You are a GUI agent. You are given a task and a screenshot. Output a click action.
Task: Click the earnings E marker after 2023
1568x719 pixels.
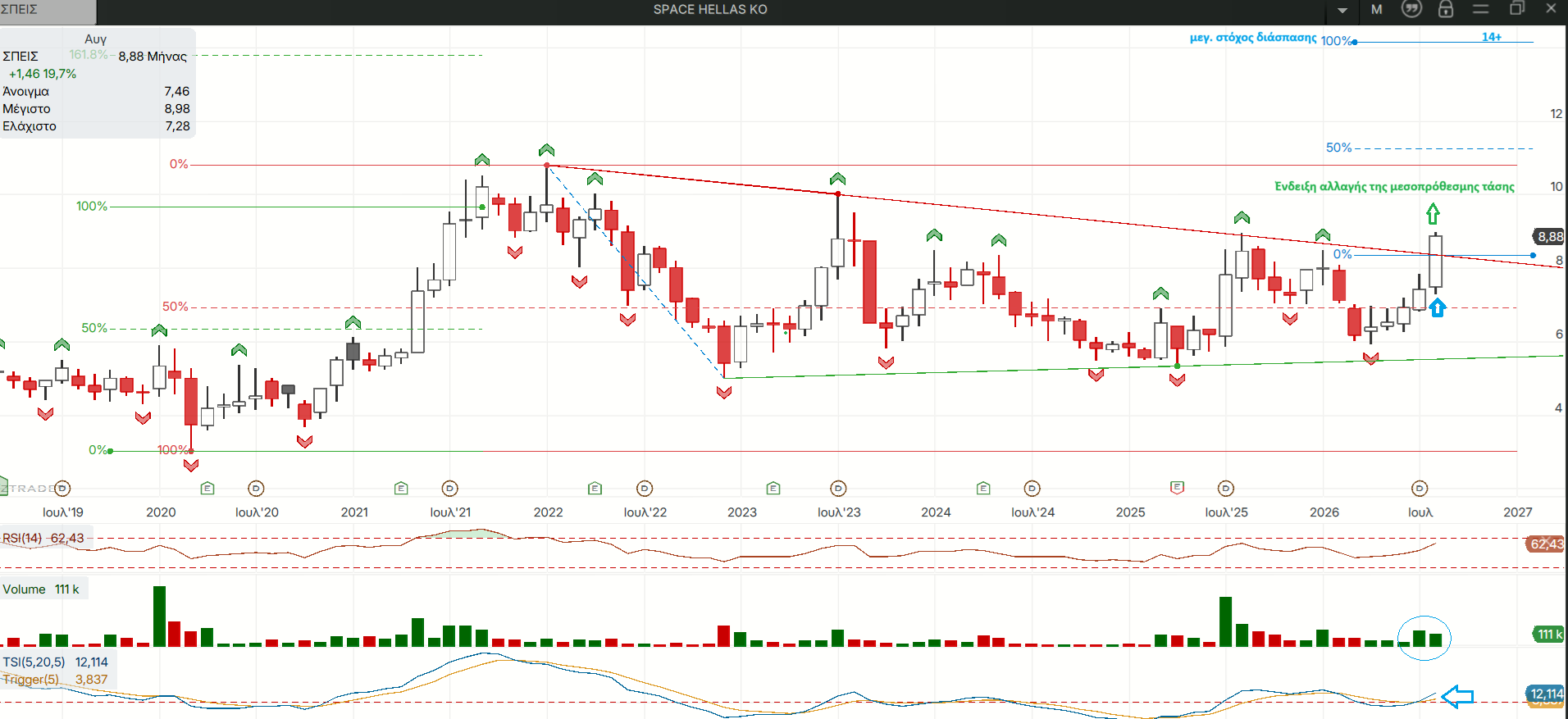pos(773,489)
